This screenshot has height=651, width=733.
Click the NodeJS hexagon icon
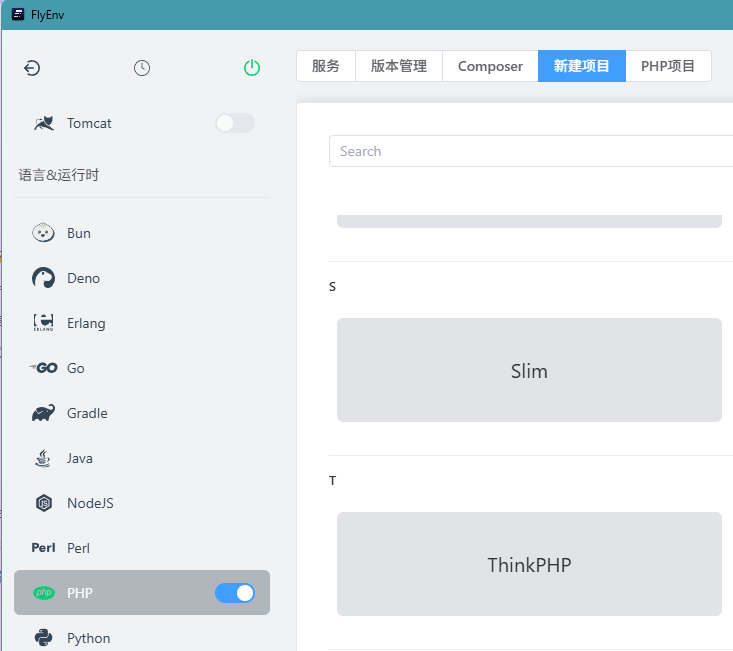point(44,503)
